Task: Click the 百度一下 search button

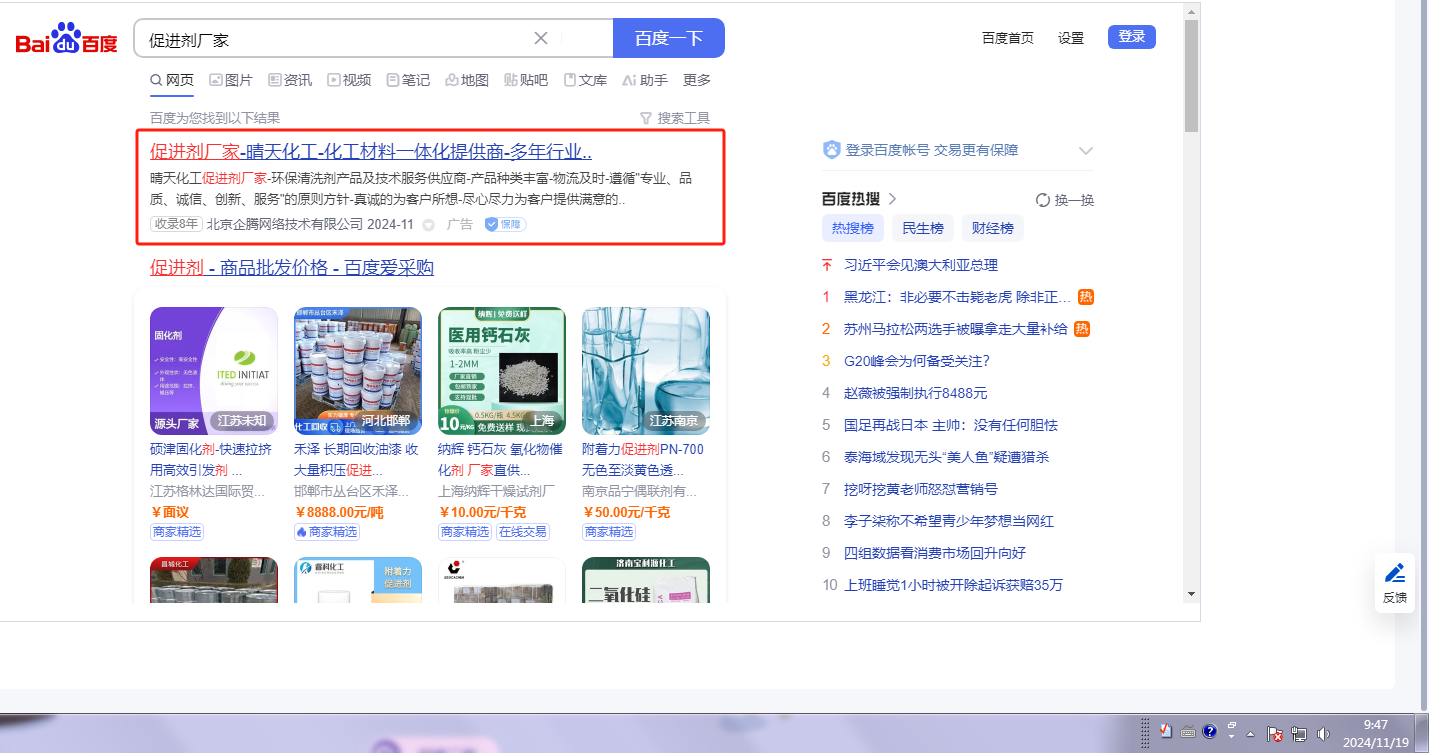Action: point(669,38)
